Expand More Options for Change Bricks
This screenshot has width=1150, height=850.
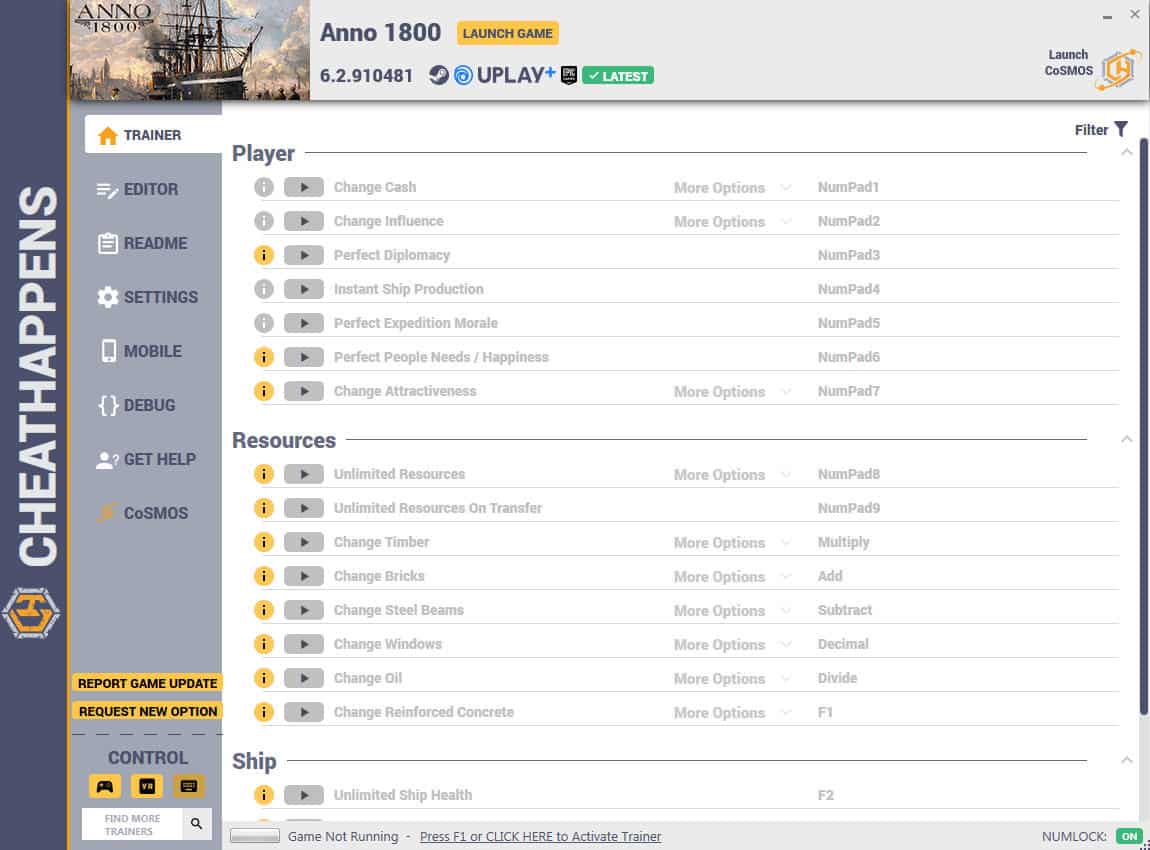pos(733,576)
